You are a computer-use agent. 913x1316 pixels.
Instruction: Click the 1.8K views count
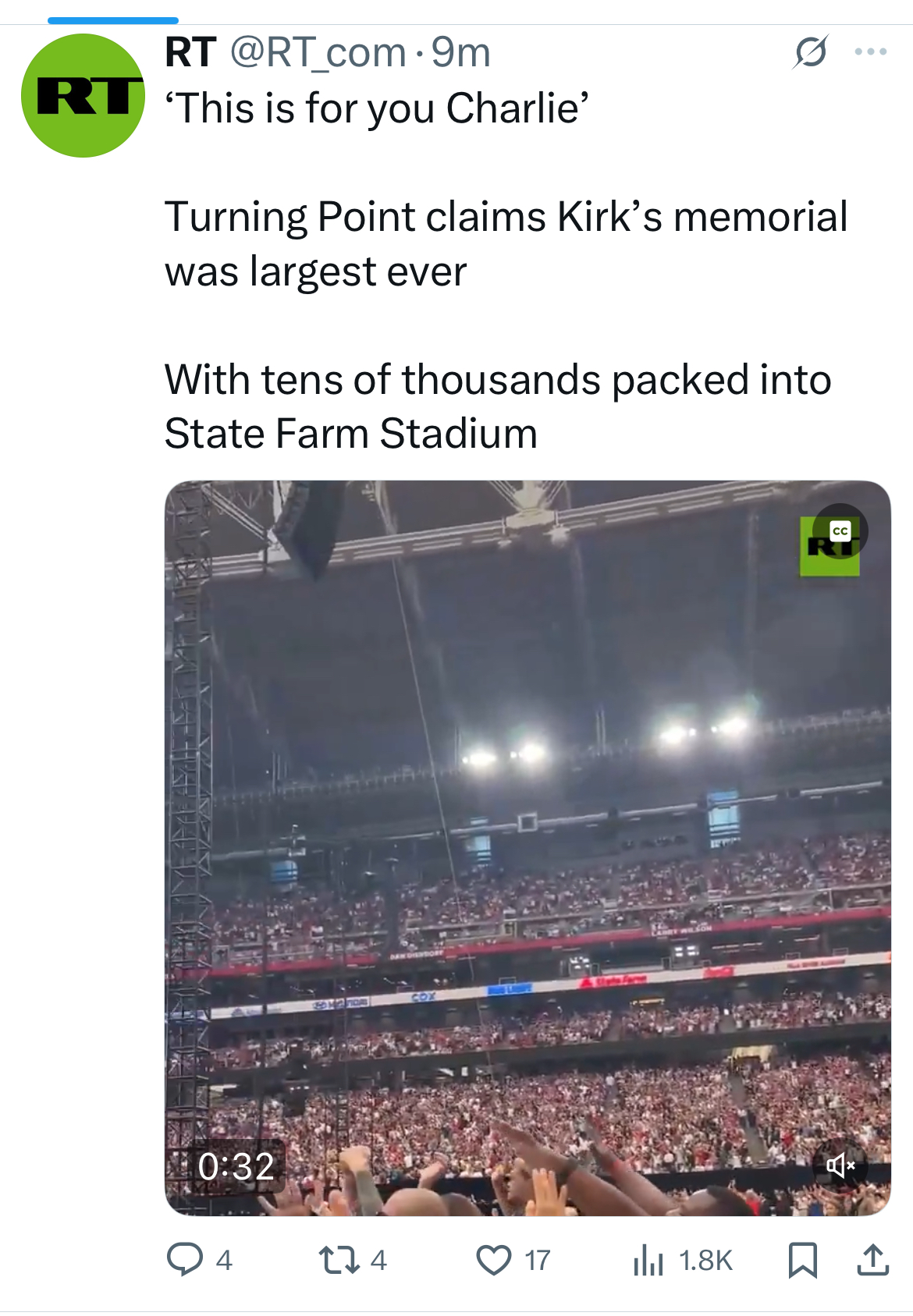click(x=705, y=1260)
